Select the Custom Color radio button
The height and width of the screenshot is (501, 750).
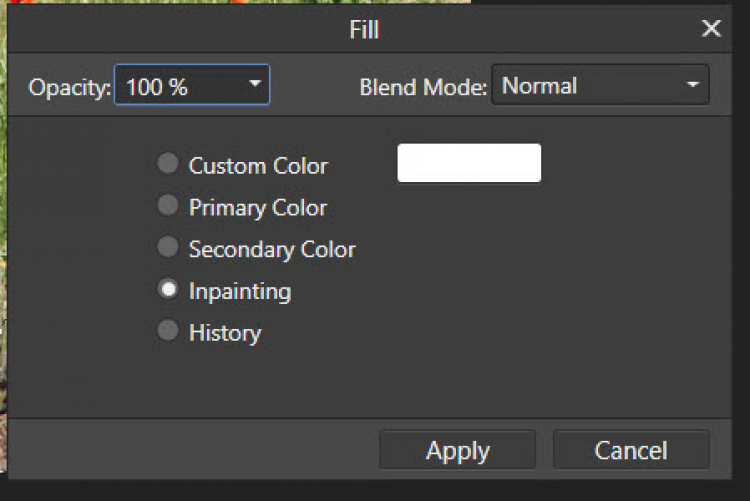(x=168, y=163)
